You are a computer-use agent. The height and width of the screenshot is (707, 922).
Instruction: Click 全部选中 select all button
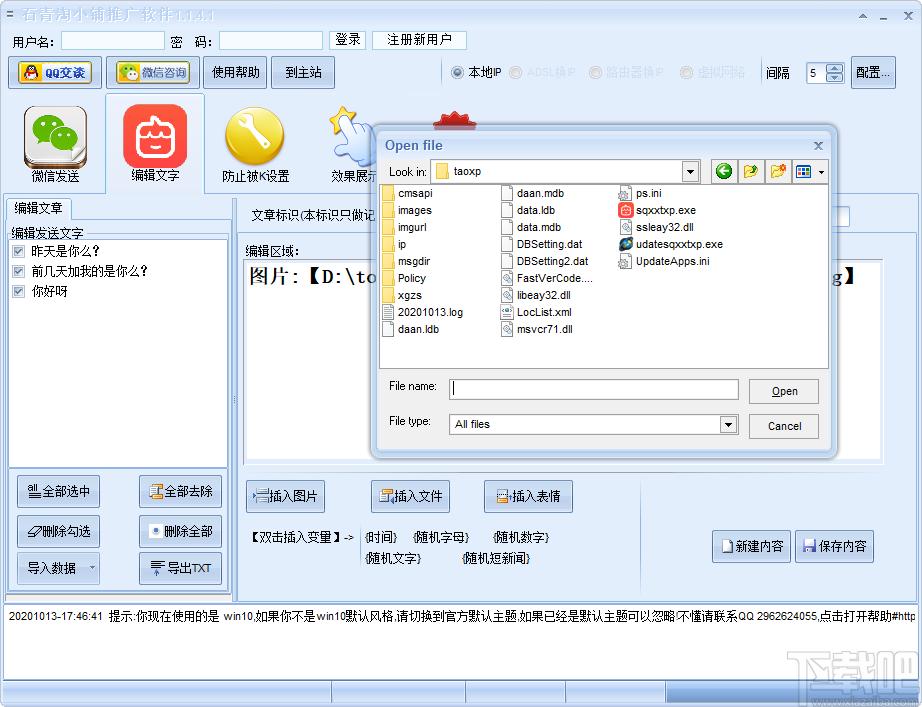(x=58, y=491)
